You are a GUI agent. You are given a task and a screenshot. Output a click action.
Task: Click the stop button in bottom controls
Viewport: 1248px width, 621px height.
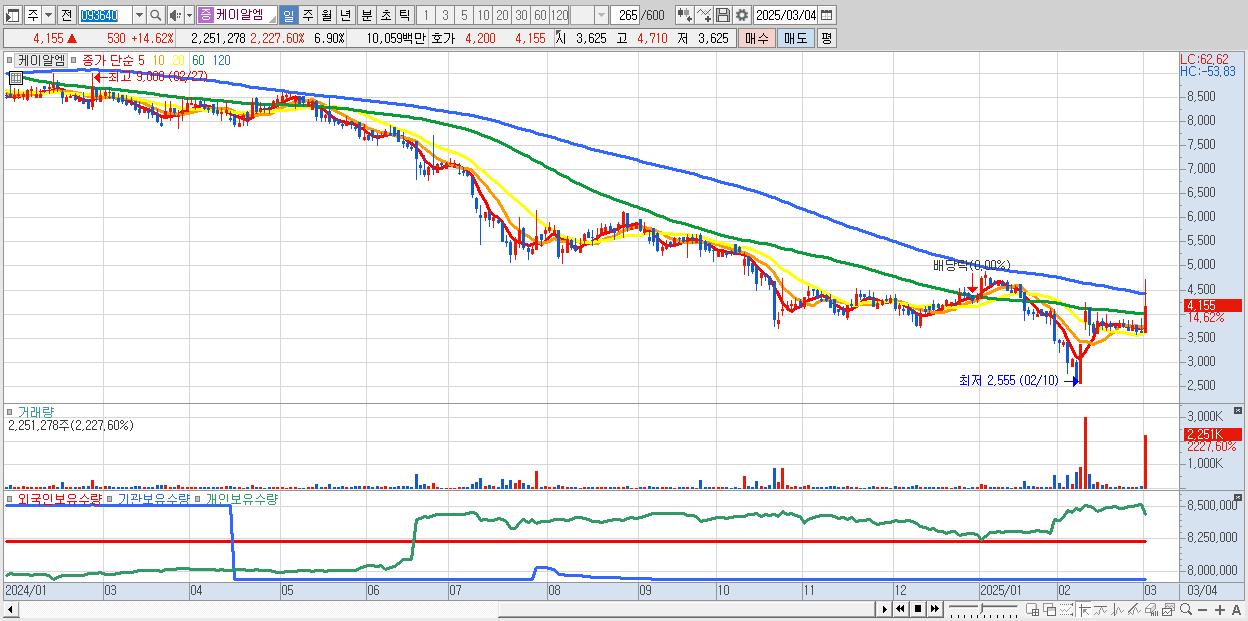(918, 609)
